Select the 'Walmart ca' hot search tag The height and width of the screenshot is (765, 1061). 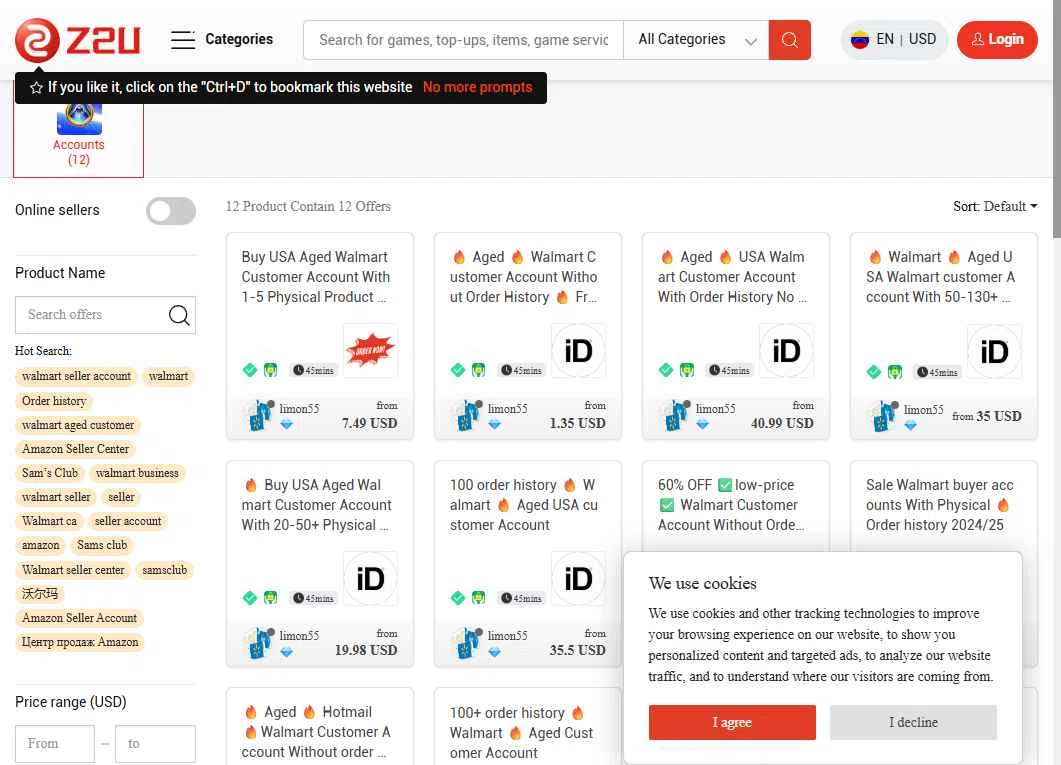49,521
